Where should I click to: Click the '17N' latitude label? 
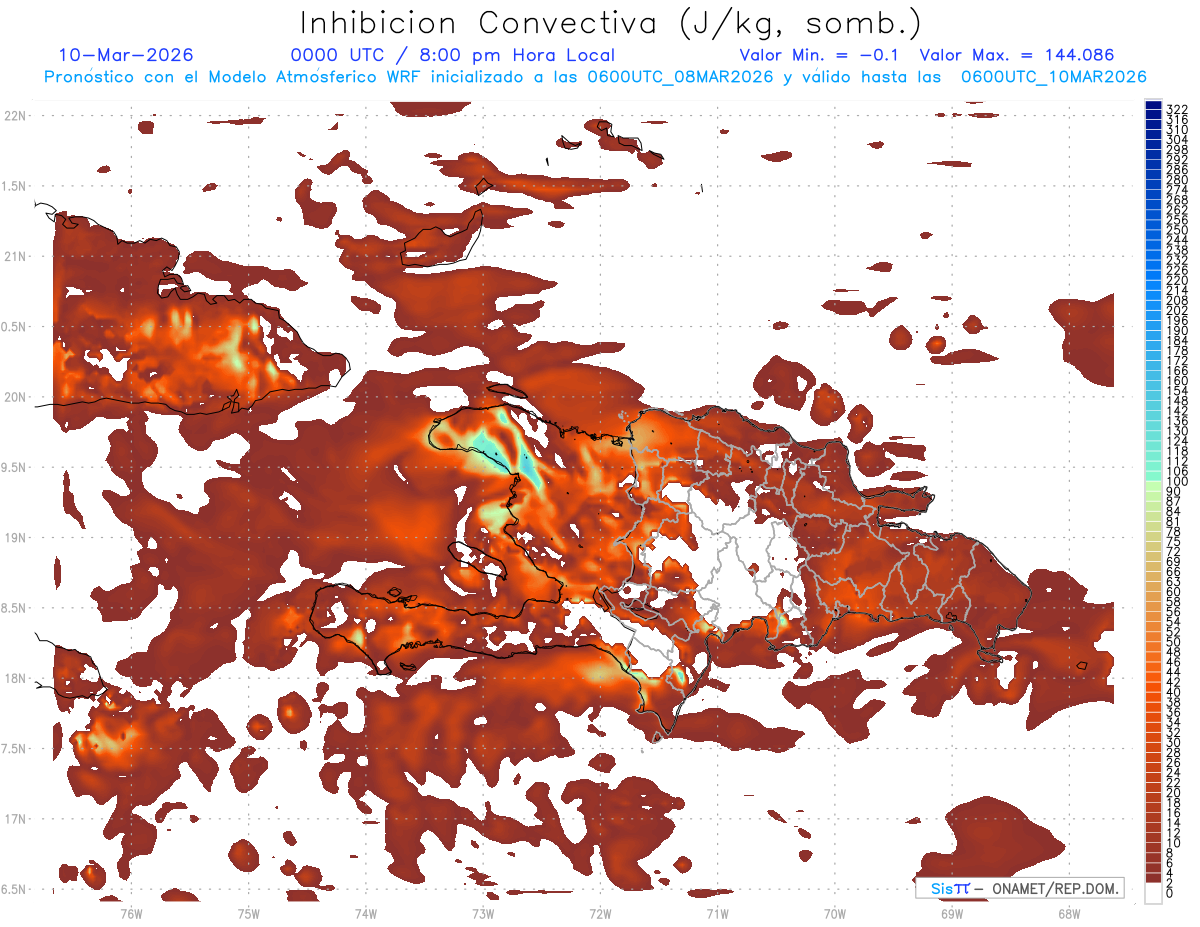[15, 819]
